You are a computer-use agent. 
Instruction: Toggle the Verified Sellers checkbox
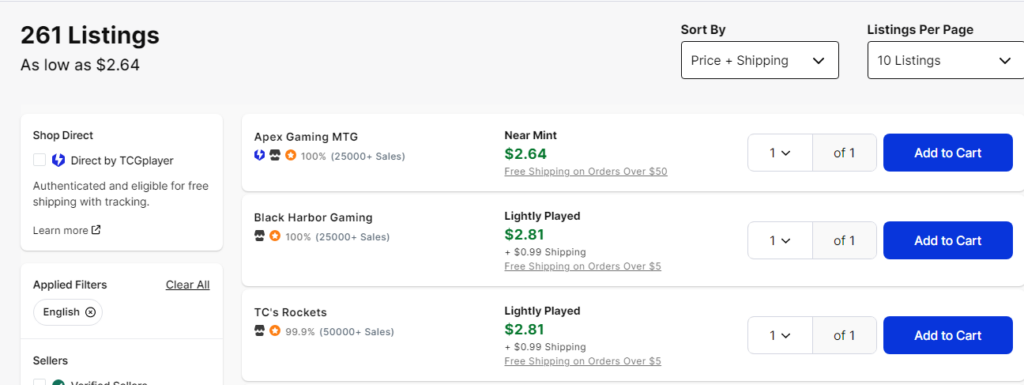pyautogui.click(x=39, y=382)
